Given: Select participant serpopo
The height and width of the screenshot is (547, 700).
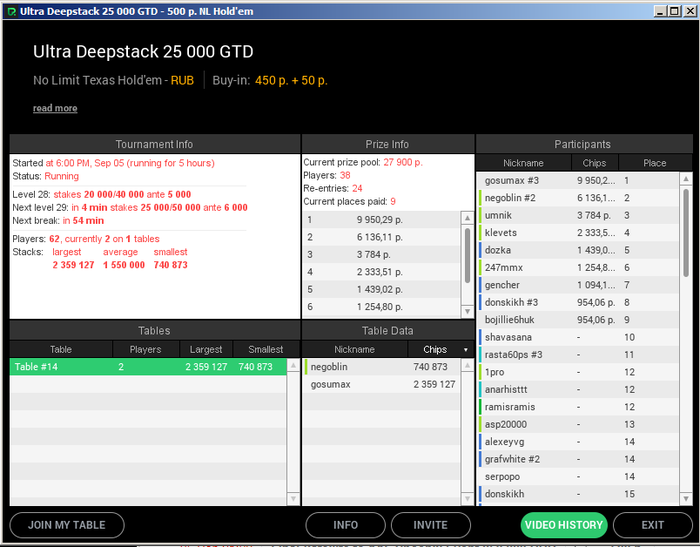Looking at the screenshot, I should click(579, 476).
